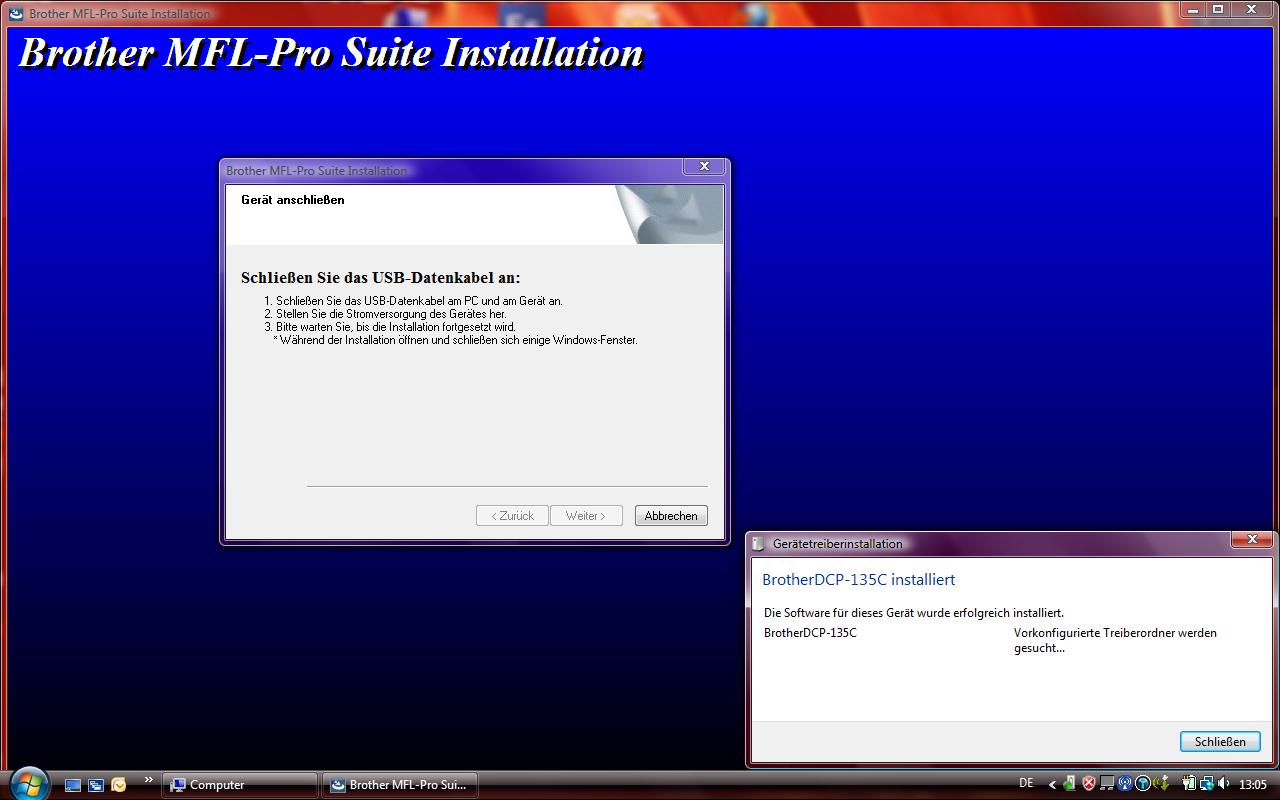Click the Show Desktop quick launch icon
Viewport: 1280px width, 800px height.
(x=73, y=785)
